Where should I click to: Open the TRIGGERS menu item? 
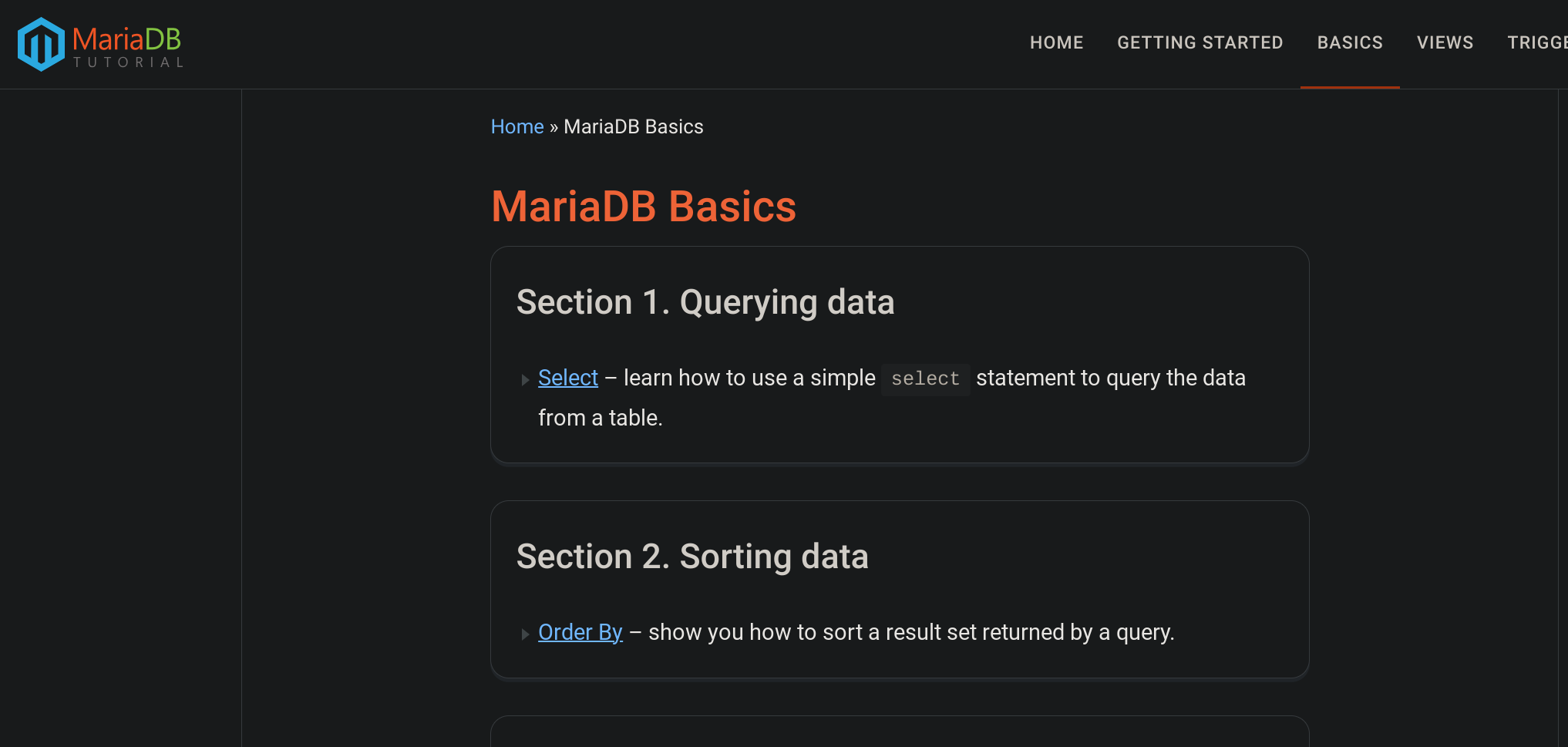tap(1538, 42)
